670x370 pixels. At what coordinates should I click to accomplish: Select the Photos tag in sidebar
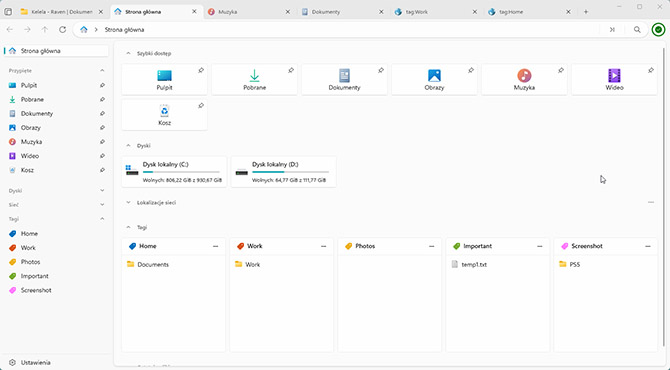pos(57,262)
